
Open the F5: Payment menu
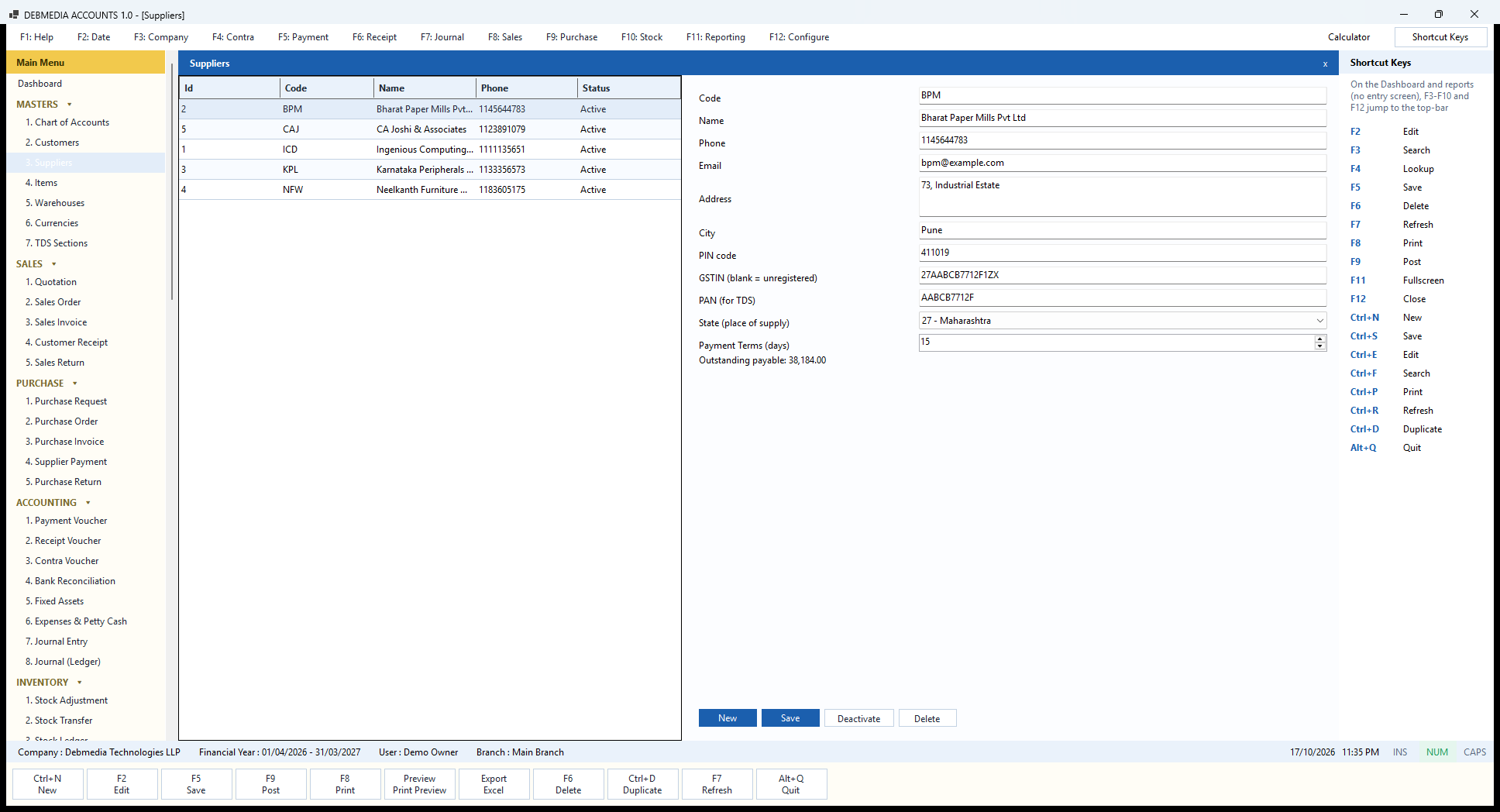coord(303,37)
